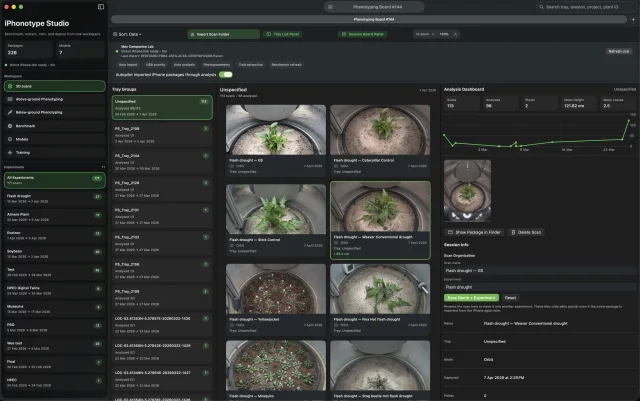Open Flash drought — Caterpillar Control scan
This screenshot has width=640, height=401.
pos(380,140)
